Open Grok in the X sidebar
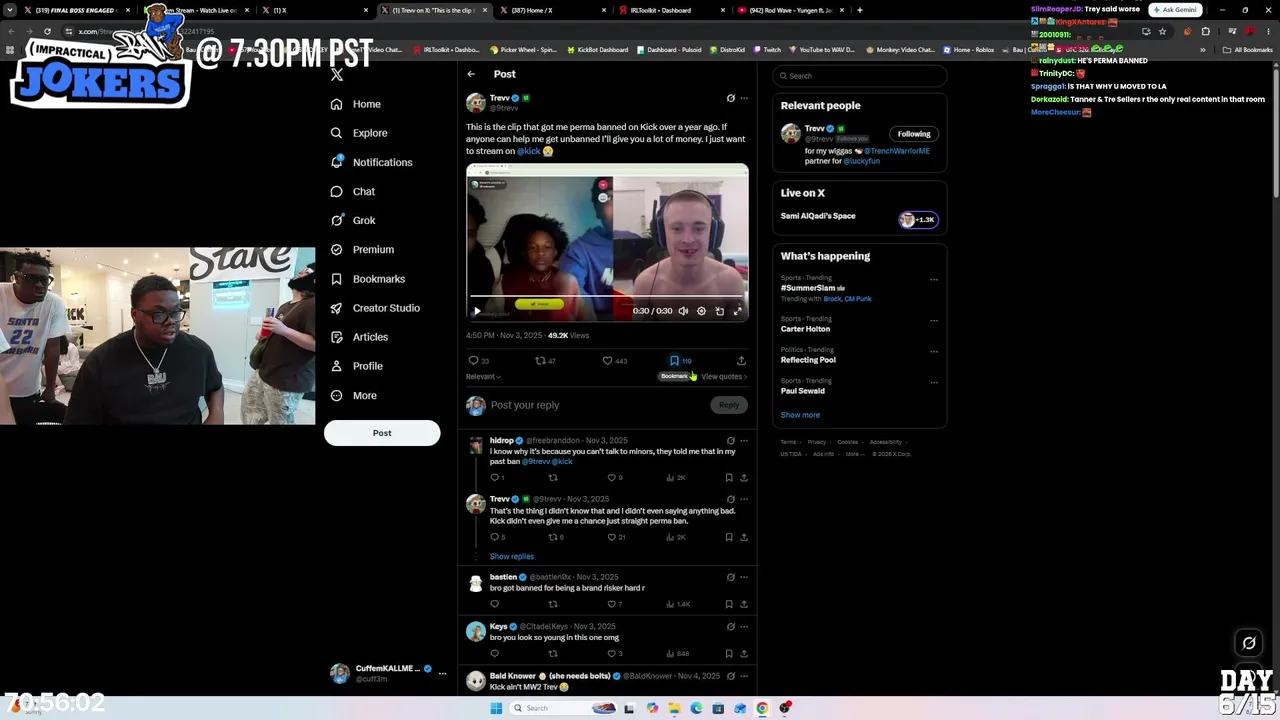The image size is (1280, 720). (353, 220)
